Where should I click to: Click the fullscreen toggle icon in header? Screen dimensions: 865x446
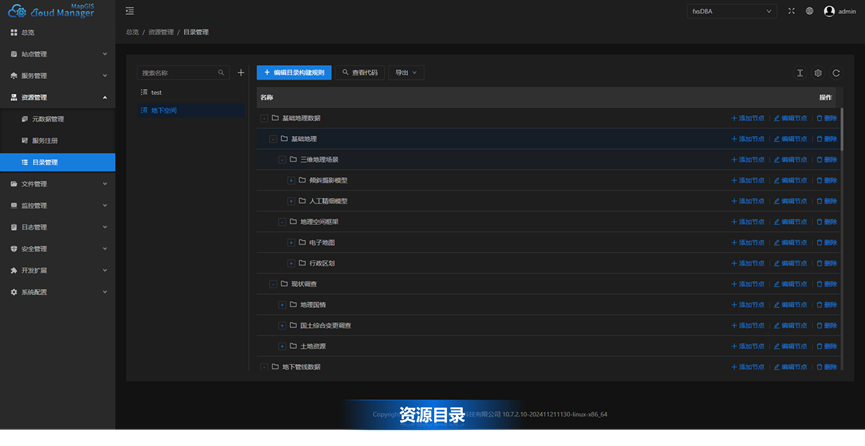pos(792,11)
